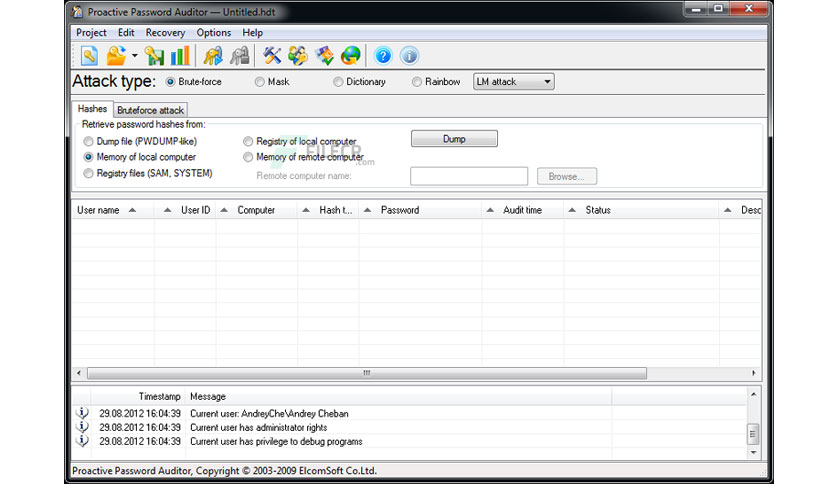Open the statistics bar chart icon
This screenshot has height=484, width=836.
[180, 56]
